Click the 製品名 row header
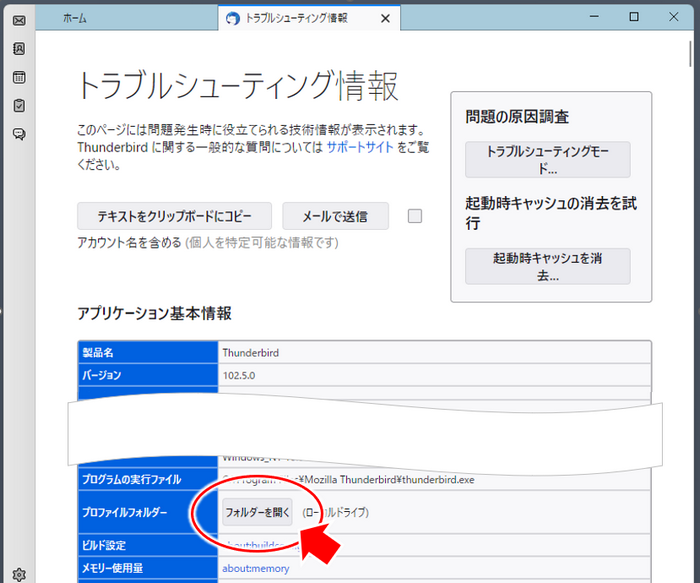 click(148, 353)
